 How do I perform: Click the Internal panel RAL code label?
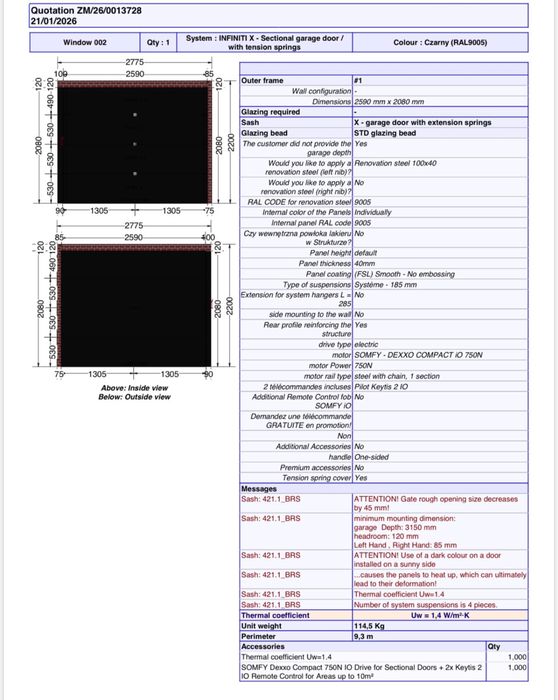311,223
